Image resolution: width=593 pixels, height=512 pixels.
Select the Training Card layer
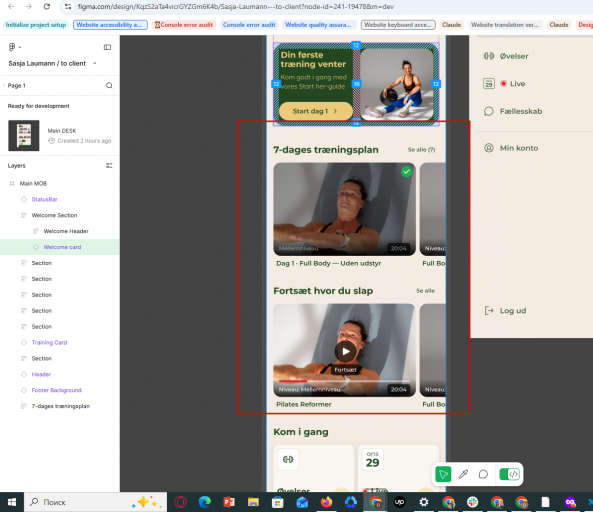tap(49, 342)
